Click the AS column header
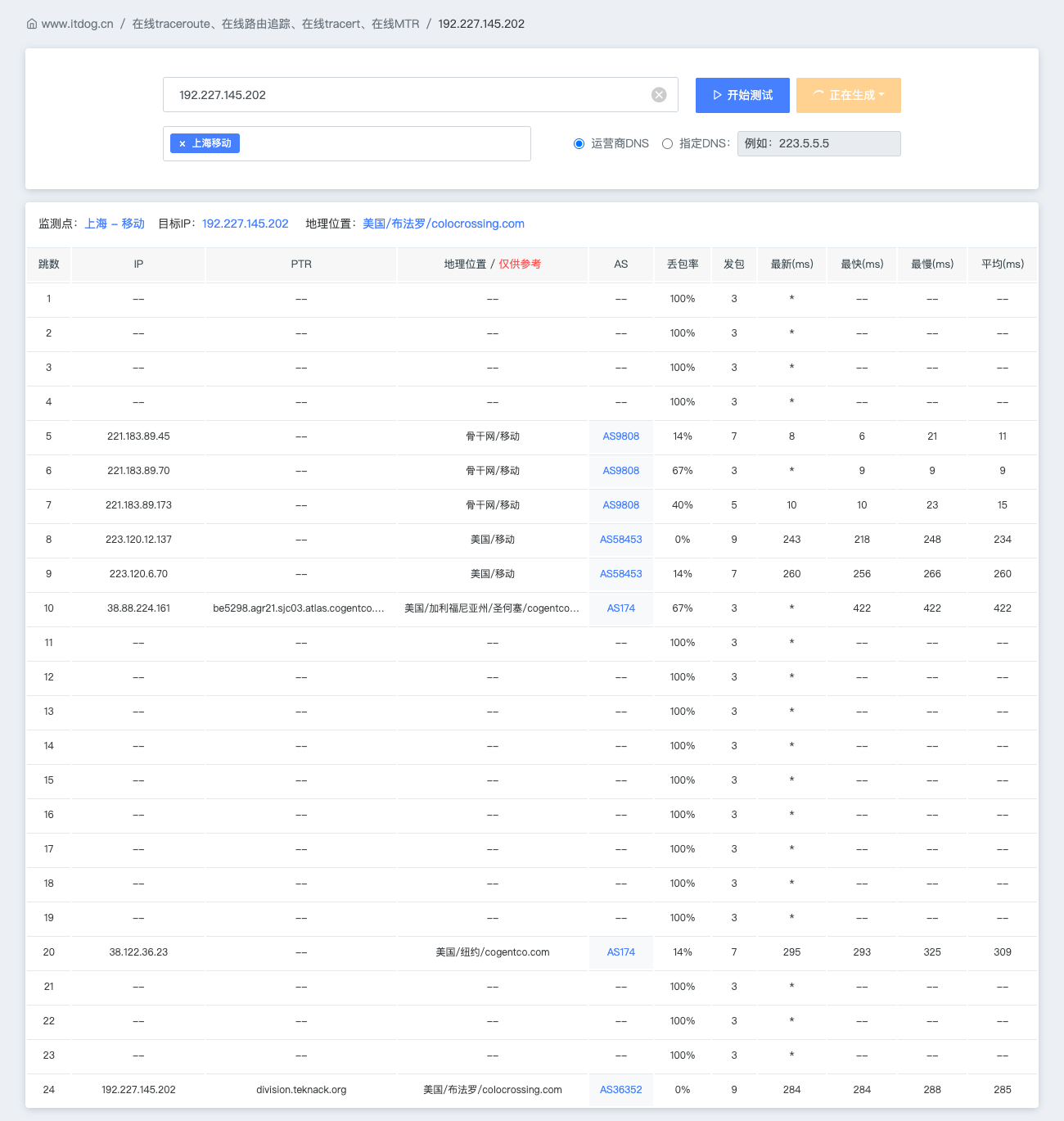Viewport: 1064px width, 1121px height. [621, 264]
